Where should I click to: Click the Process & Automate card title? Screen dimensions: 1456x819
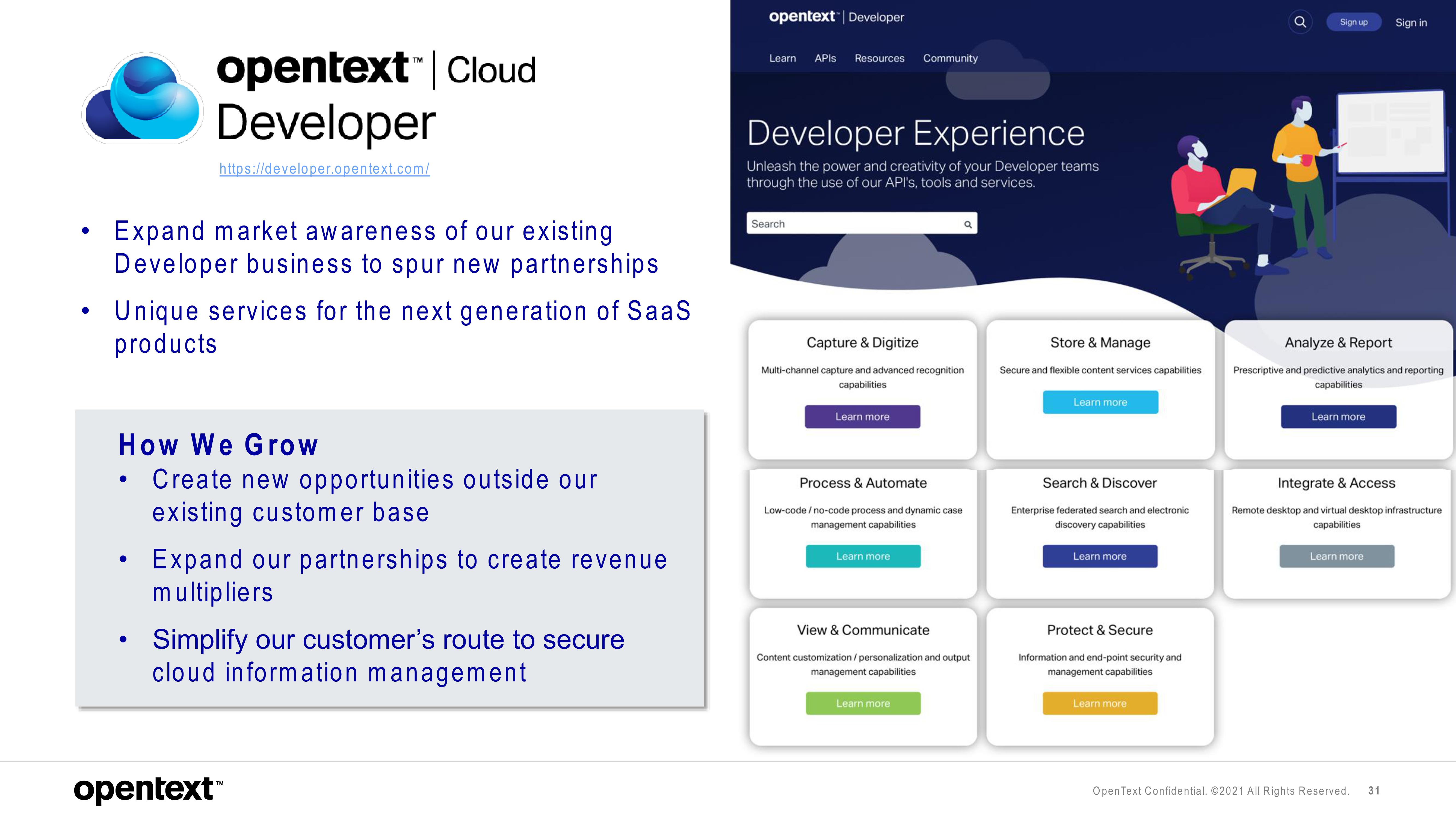863,483
